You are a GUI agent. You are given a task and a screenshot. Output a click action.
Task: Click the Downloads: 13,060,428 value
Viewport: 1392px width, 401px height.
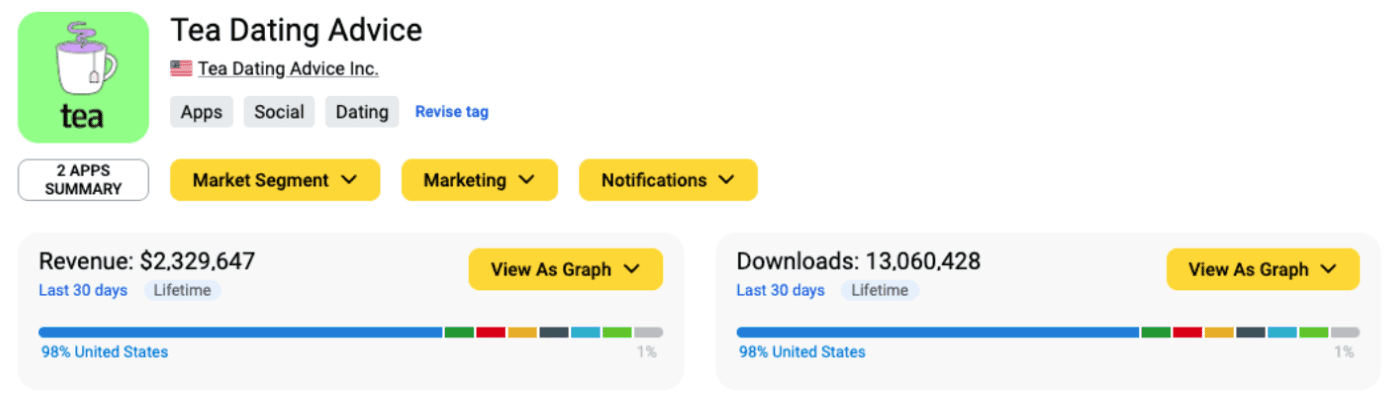pyautogui.click(x=859, y=262)
